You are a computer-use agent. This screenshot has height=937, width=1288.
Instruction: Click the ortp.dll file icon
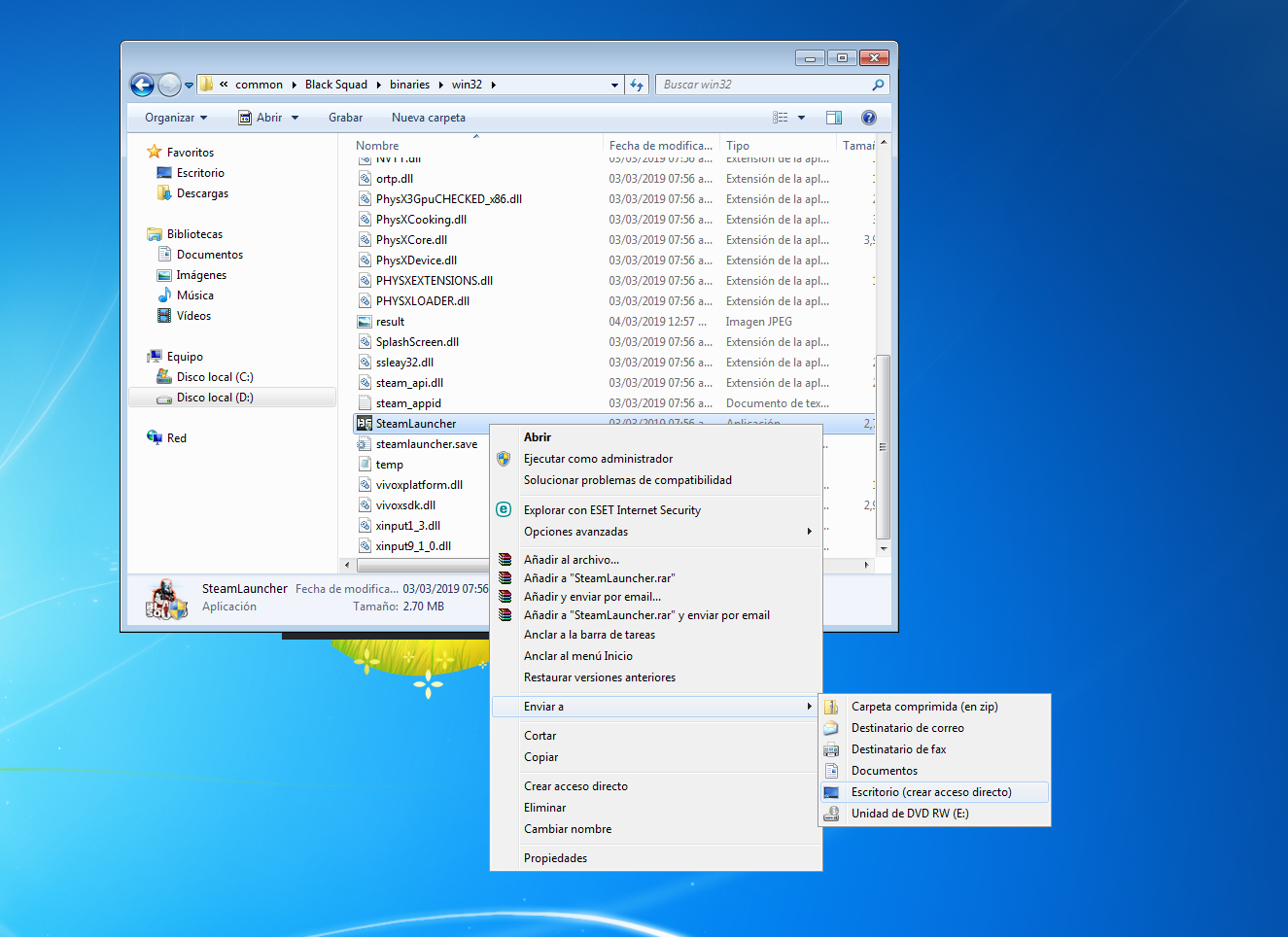pyautogui.click(x=365, y=179)
